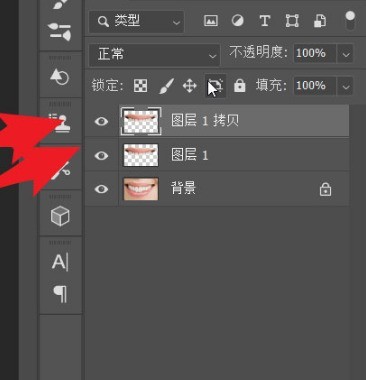This screenshot has height=380, width=366.
Task: Hide the 背景 layer
Action: [x=101, y=189]
